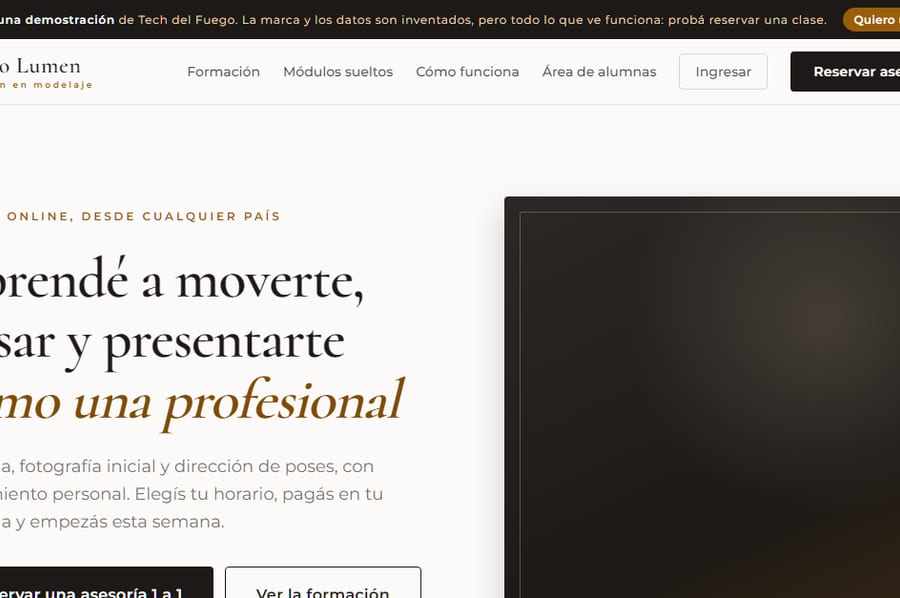Click the "ONLINE, DESDE CUALQUIER PAÍS" tagline
This screenshot has height=598, width=900.
pos(143,216)
